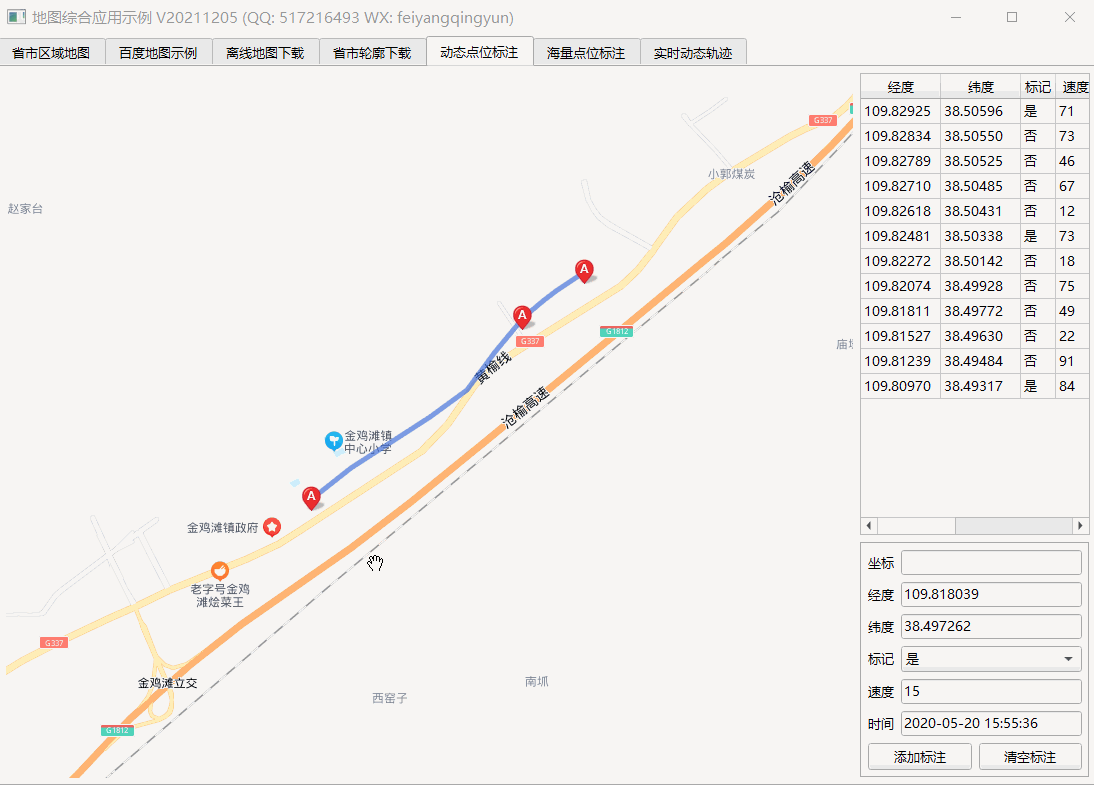
Task: Select the table row with 109.82481
Action: [x=975, y=236]
